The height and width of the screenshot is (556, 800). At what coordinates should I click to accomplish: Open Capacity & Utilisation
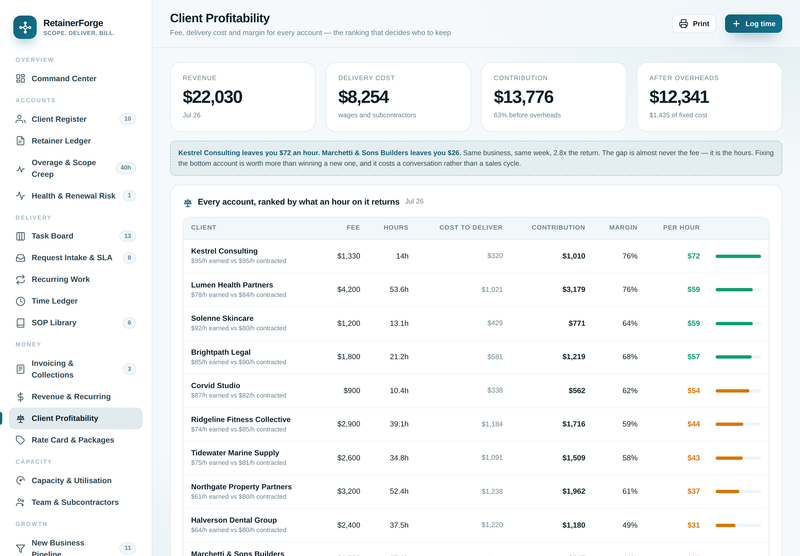pyautogui.click(x=76, y=481)
